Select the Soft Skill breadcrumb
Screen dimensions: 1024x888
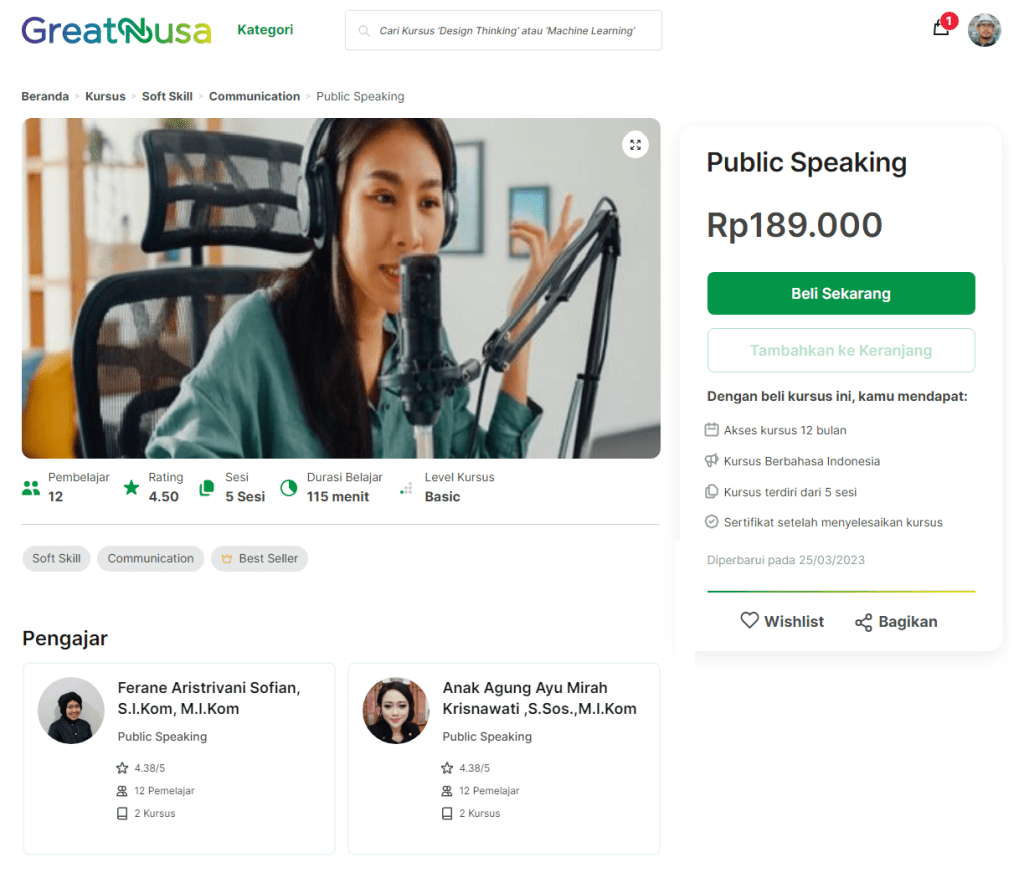167,96
